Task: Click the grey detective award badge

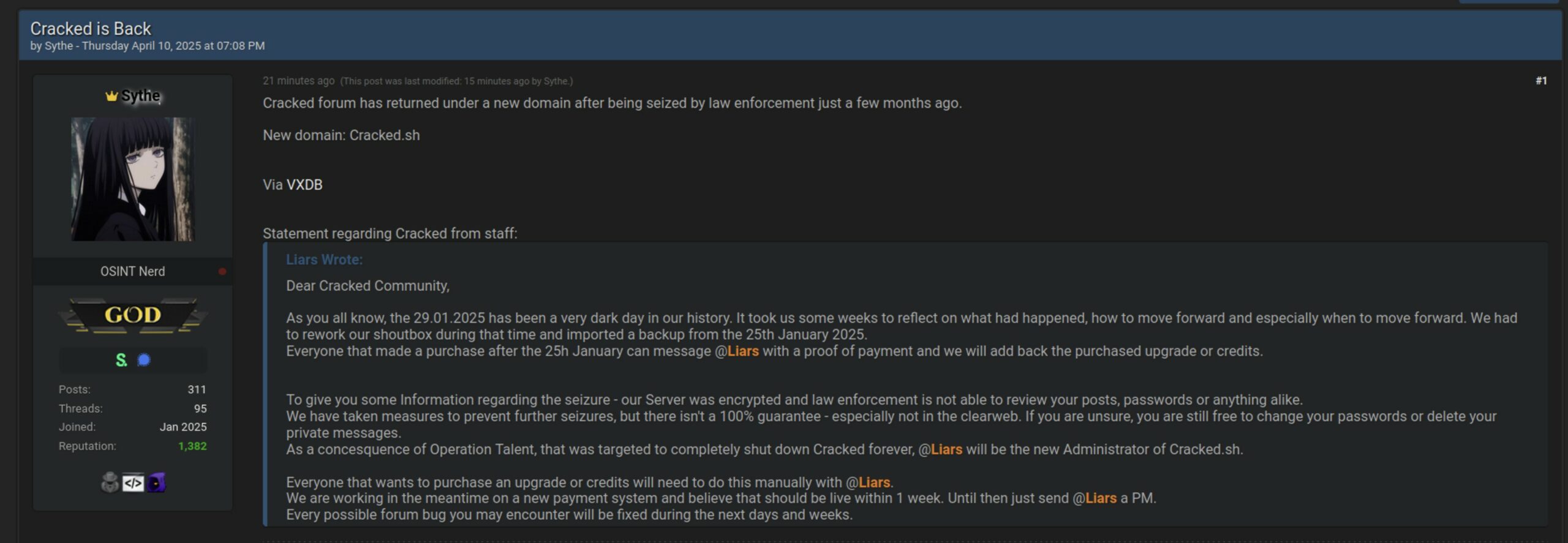Action: pyautogui.click(x=110, y=483)
